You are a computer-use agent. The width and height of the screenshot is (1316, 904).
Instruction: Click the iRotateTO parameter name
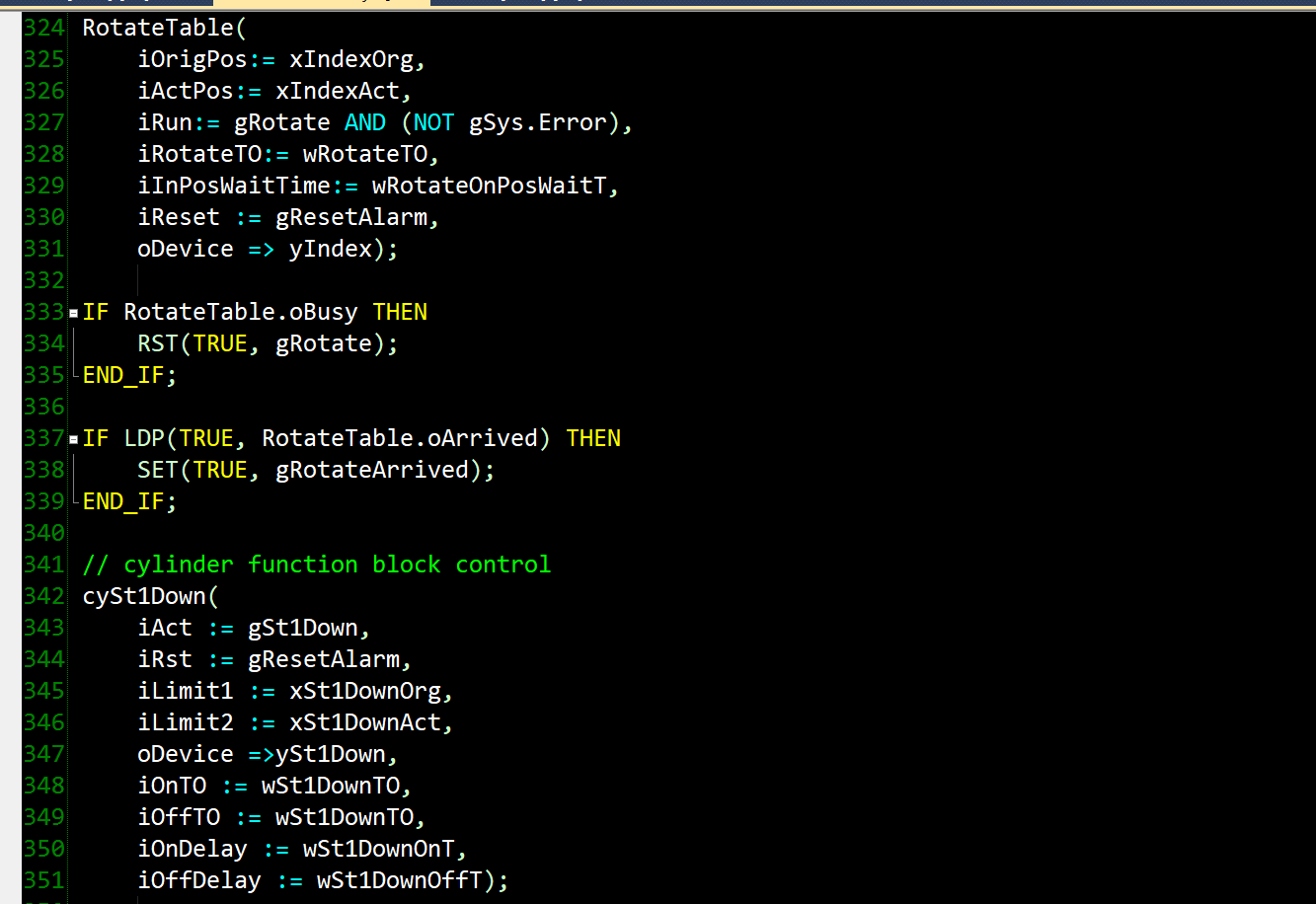pos(199,154)
